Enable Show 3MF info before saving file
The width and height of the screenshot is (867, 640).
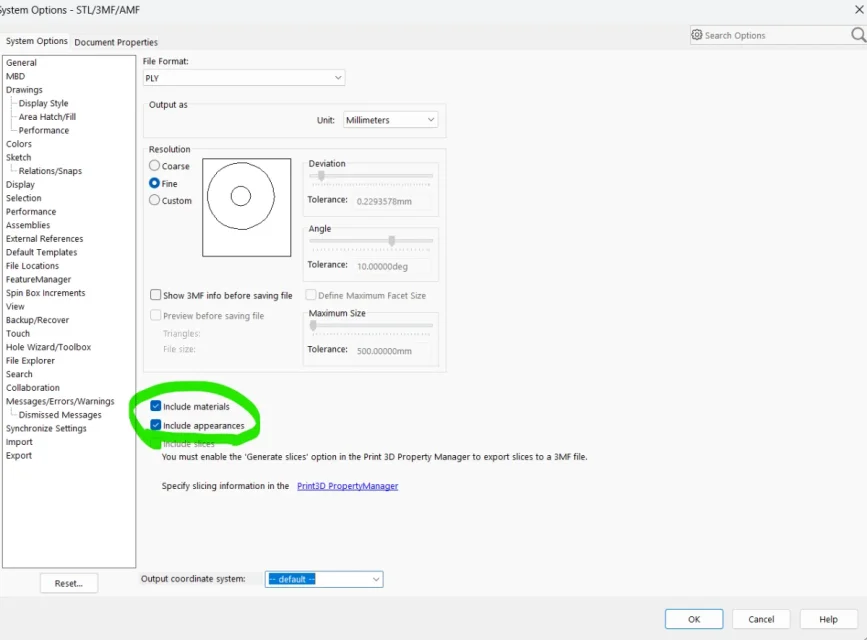coord(155,296)
